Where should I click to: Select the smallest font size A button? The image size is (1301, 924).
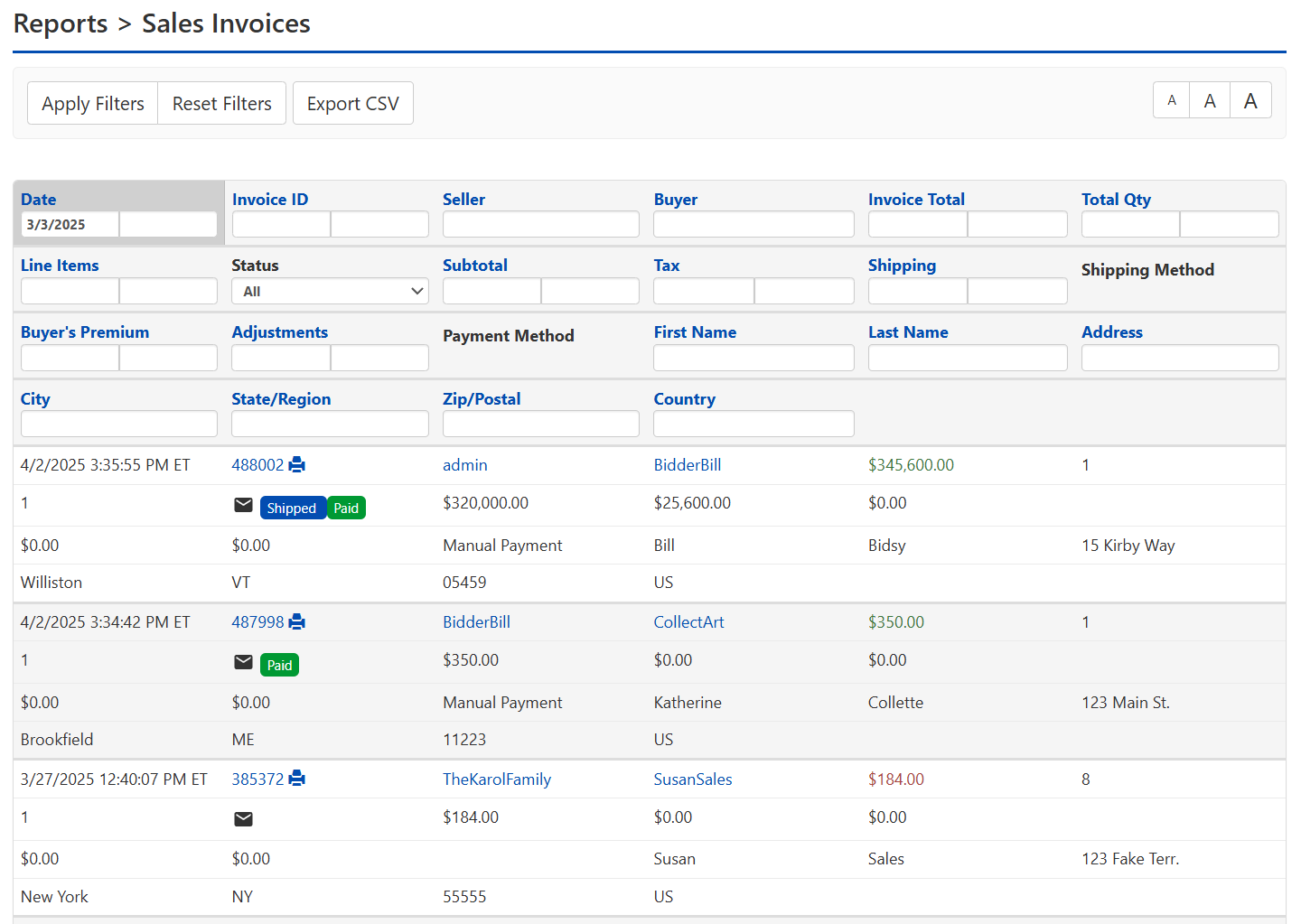1172,100
